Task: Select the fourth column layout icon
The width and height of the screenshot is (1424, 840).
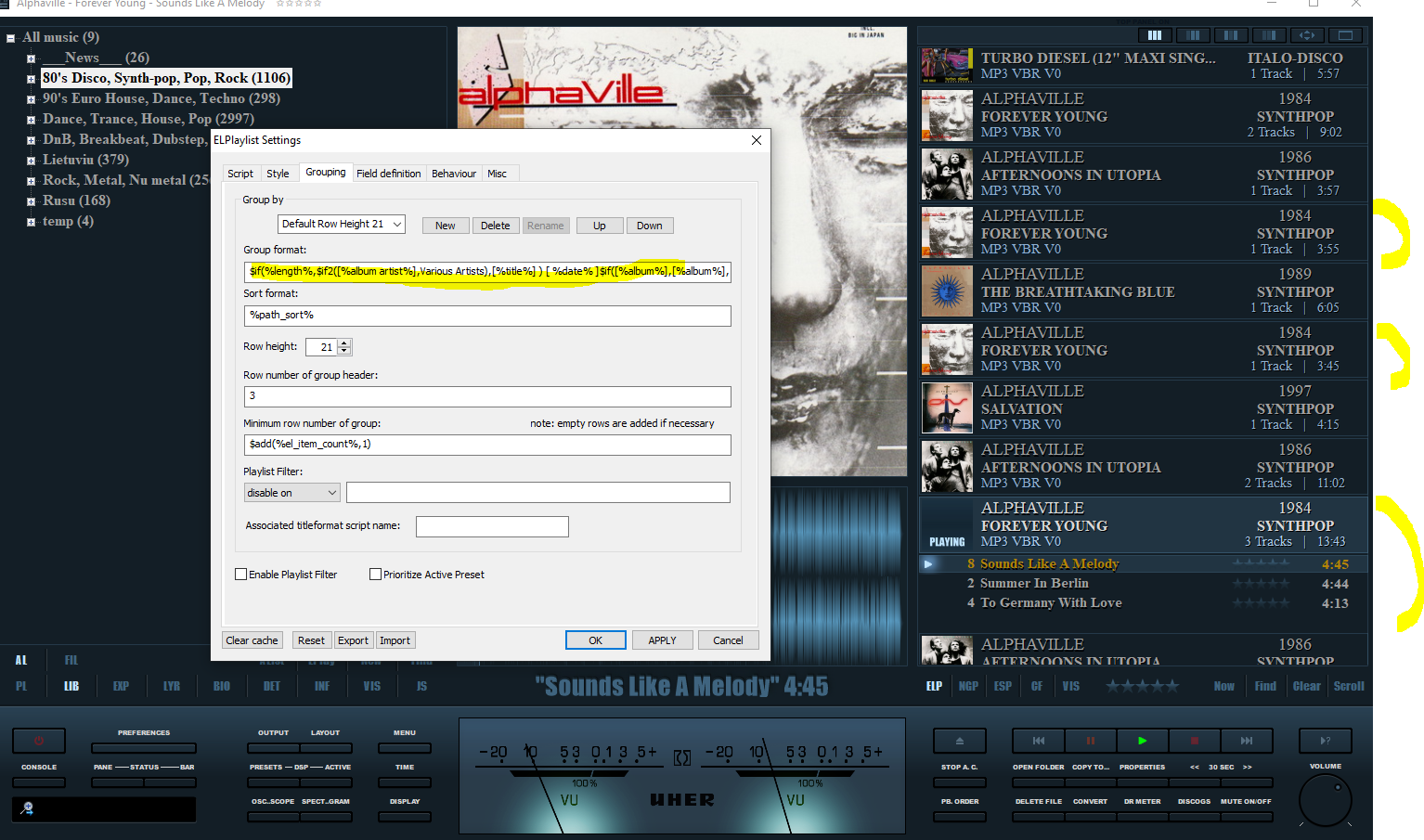Action: [1269, 35]
